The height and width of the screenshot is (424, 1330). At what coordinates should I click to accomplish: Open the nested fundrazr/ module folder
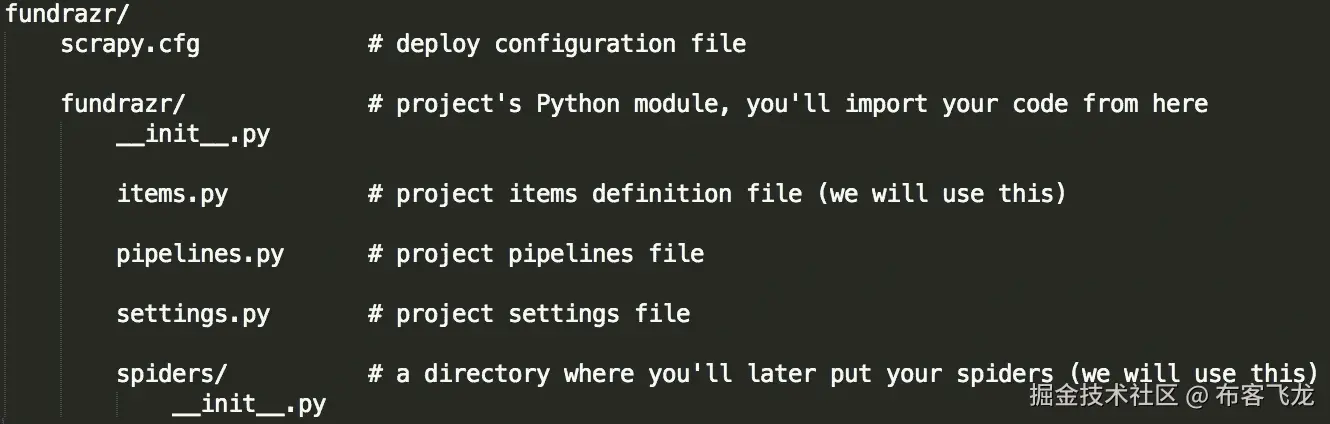(123, 104)
